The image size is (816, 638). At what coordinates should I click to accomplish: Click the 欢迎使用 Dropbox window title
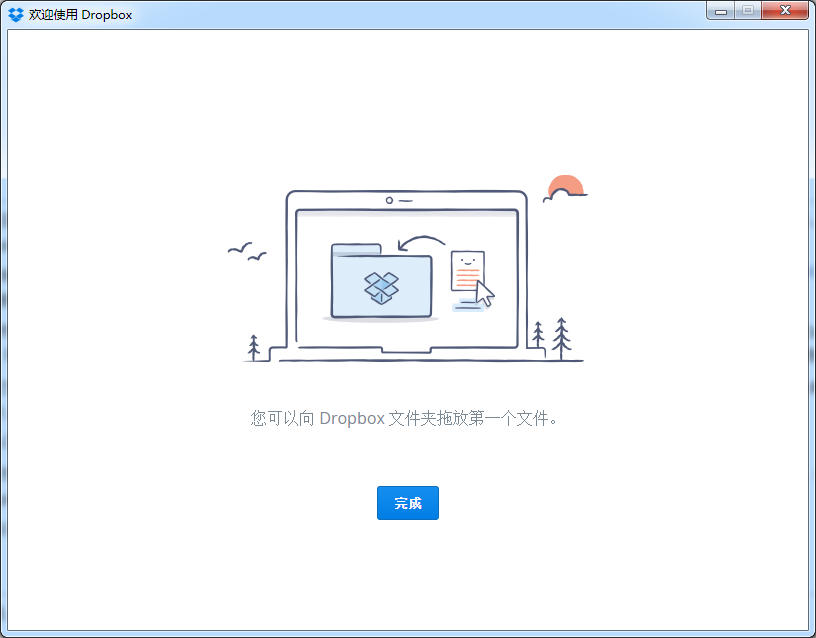pyautogui.click(x=80, y=15)
